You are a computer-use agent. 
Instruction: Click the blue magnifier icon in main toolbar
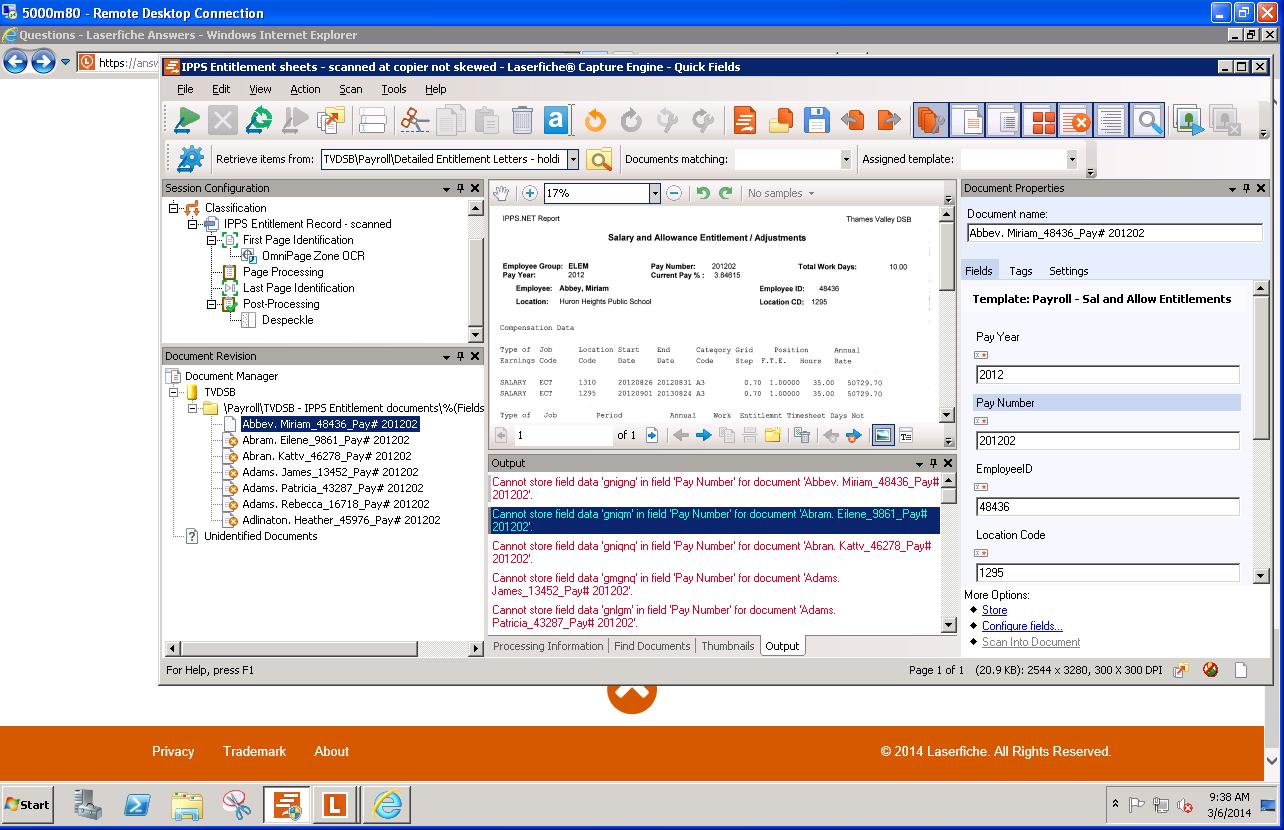click(1148, 121)
